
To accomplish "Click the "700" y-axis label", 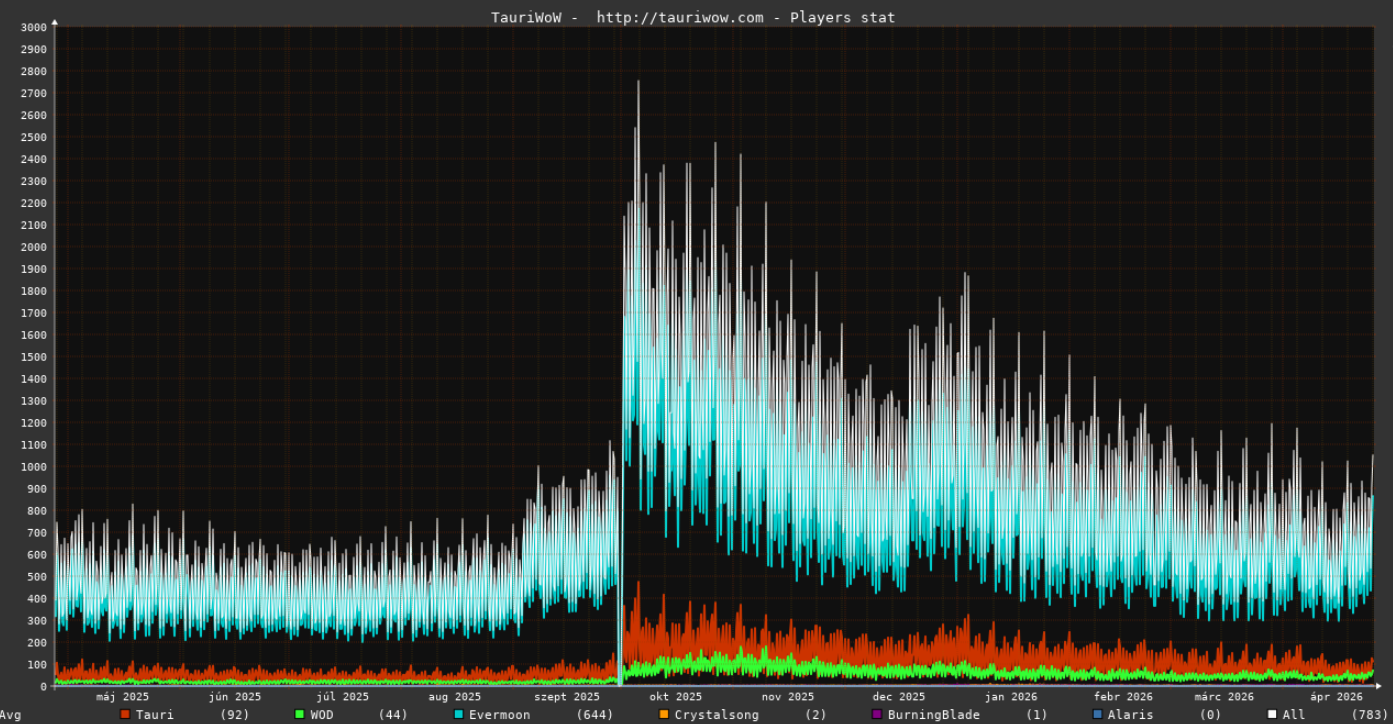I will coord(36,533).
